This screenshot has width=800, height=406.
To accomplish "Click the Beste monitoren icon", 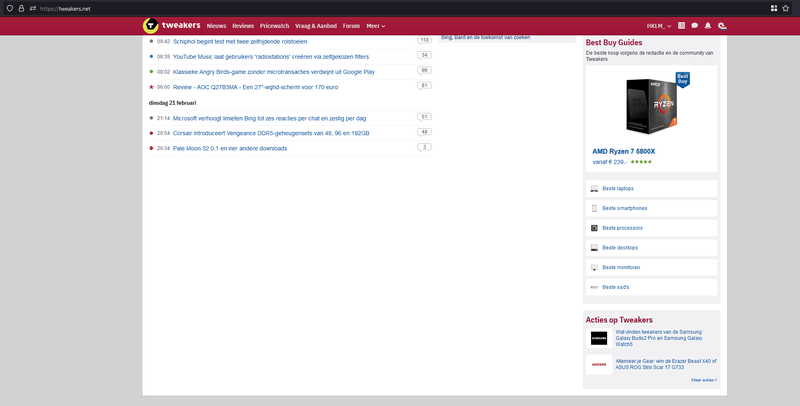I will point(594,267).
